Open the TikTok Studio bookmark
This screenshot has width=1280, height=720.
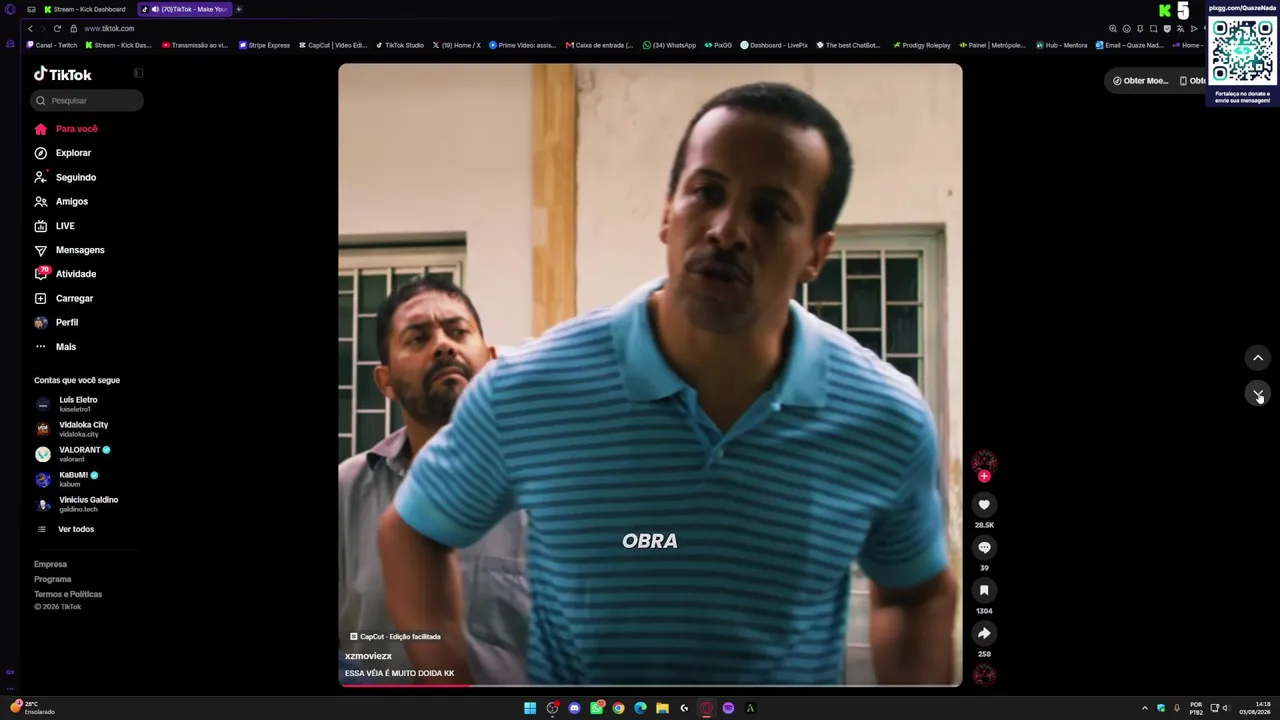pos(400,45)
